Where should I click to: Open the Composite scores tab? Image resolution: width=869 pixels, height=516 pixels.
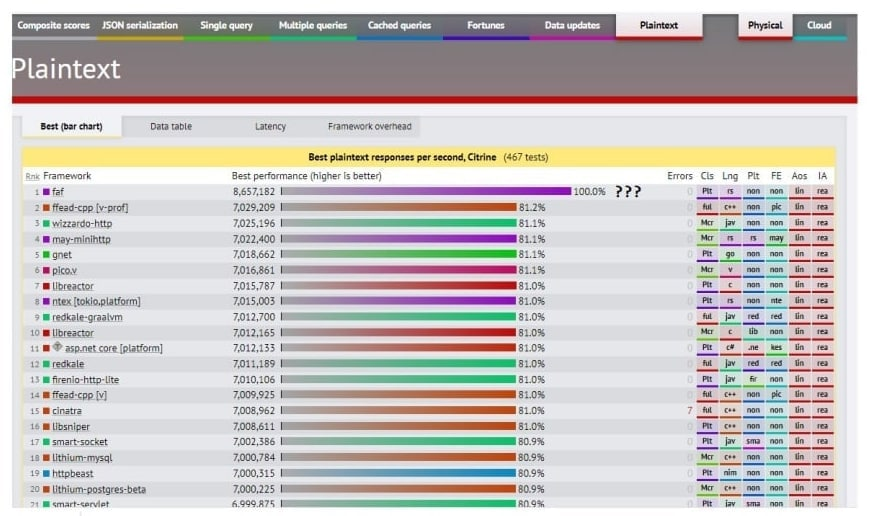[53, 25]
